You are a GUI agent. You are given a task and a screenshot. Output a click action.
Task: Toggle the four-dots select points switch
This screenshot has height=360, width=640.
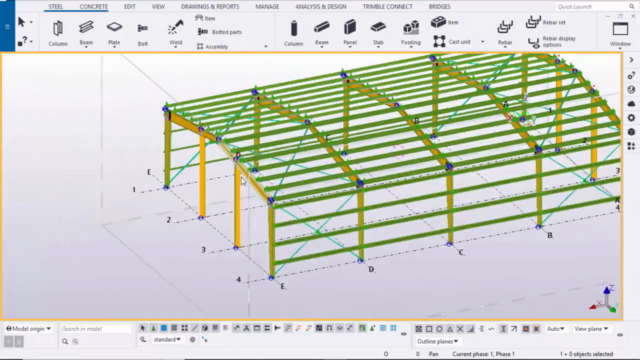click(x=184, y=328)
